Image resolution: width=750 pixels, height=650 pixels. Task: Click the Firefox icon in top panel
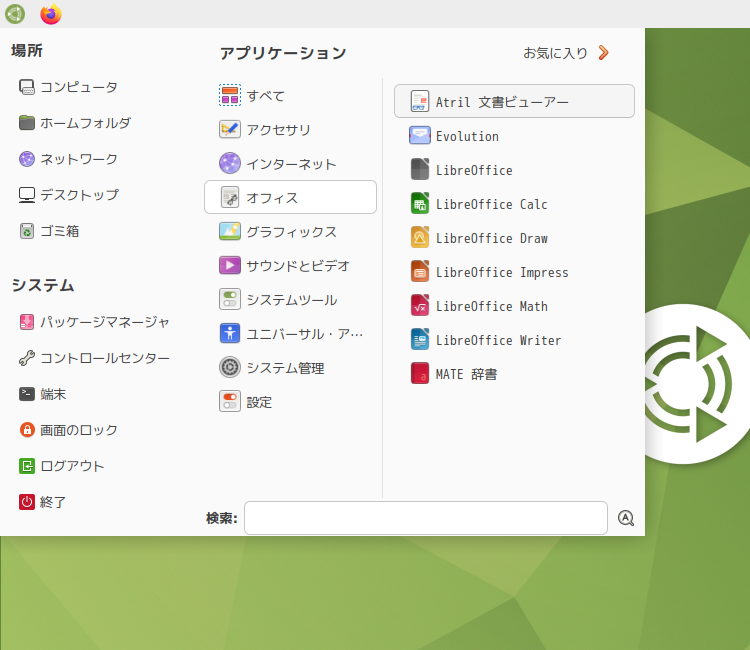point(51,14)
